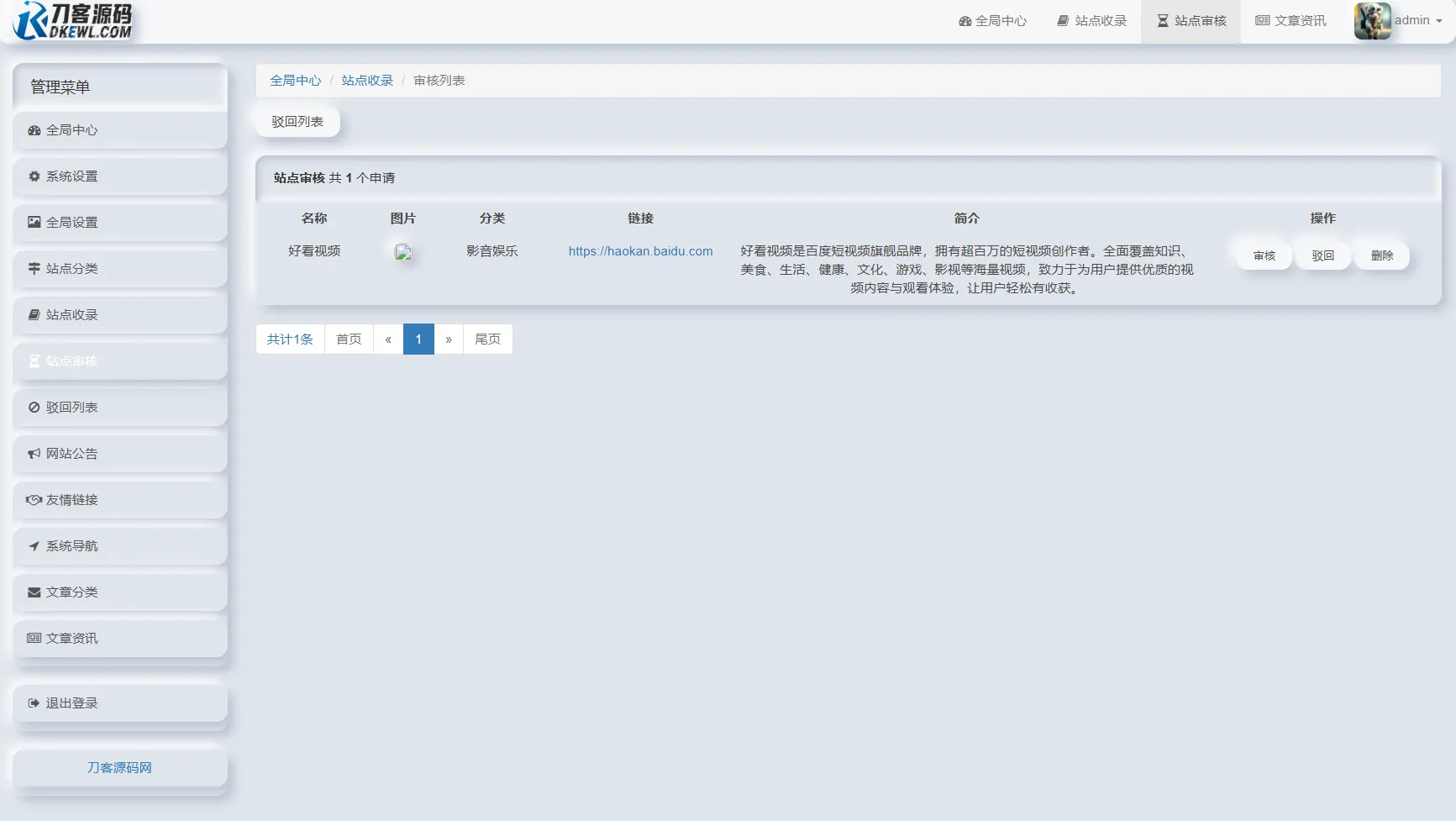Select the paper-plane icon beside 系统导航

coord(34,545)
